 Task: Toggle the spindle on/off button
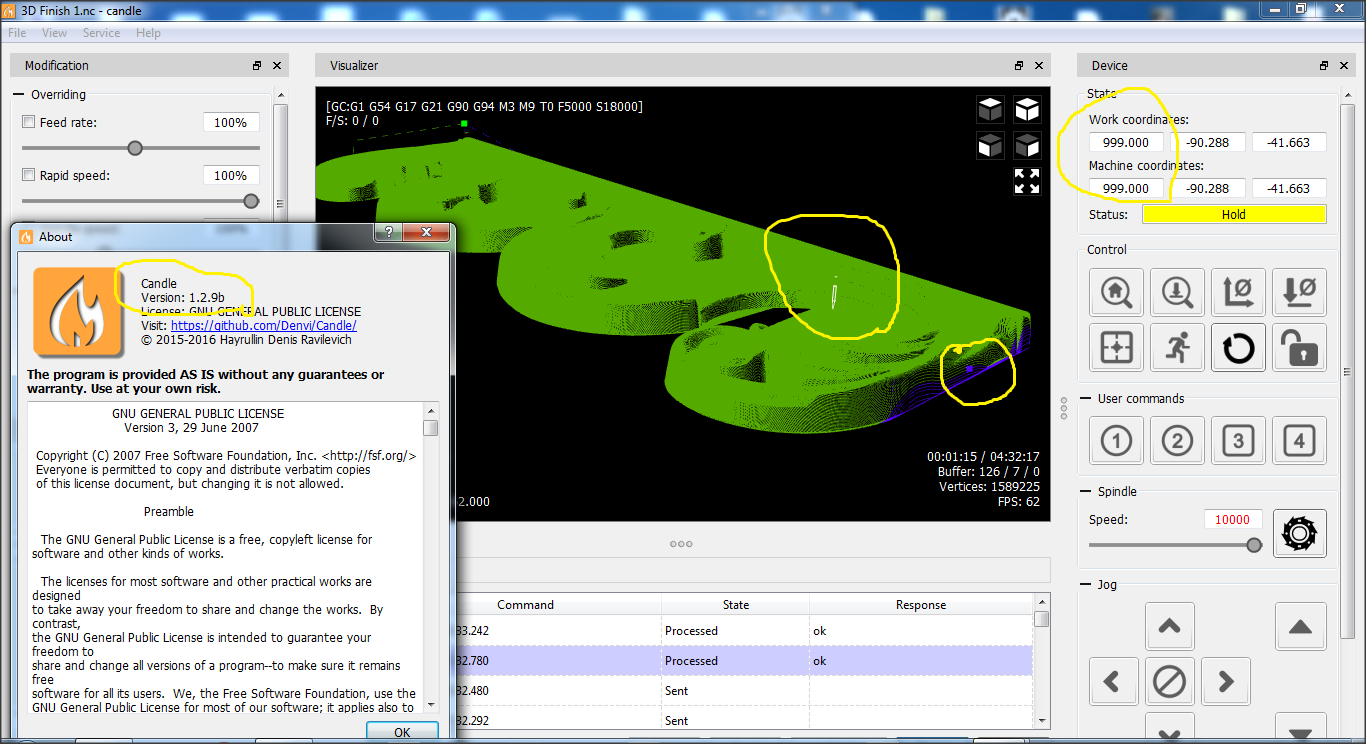(1299, 533)
